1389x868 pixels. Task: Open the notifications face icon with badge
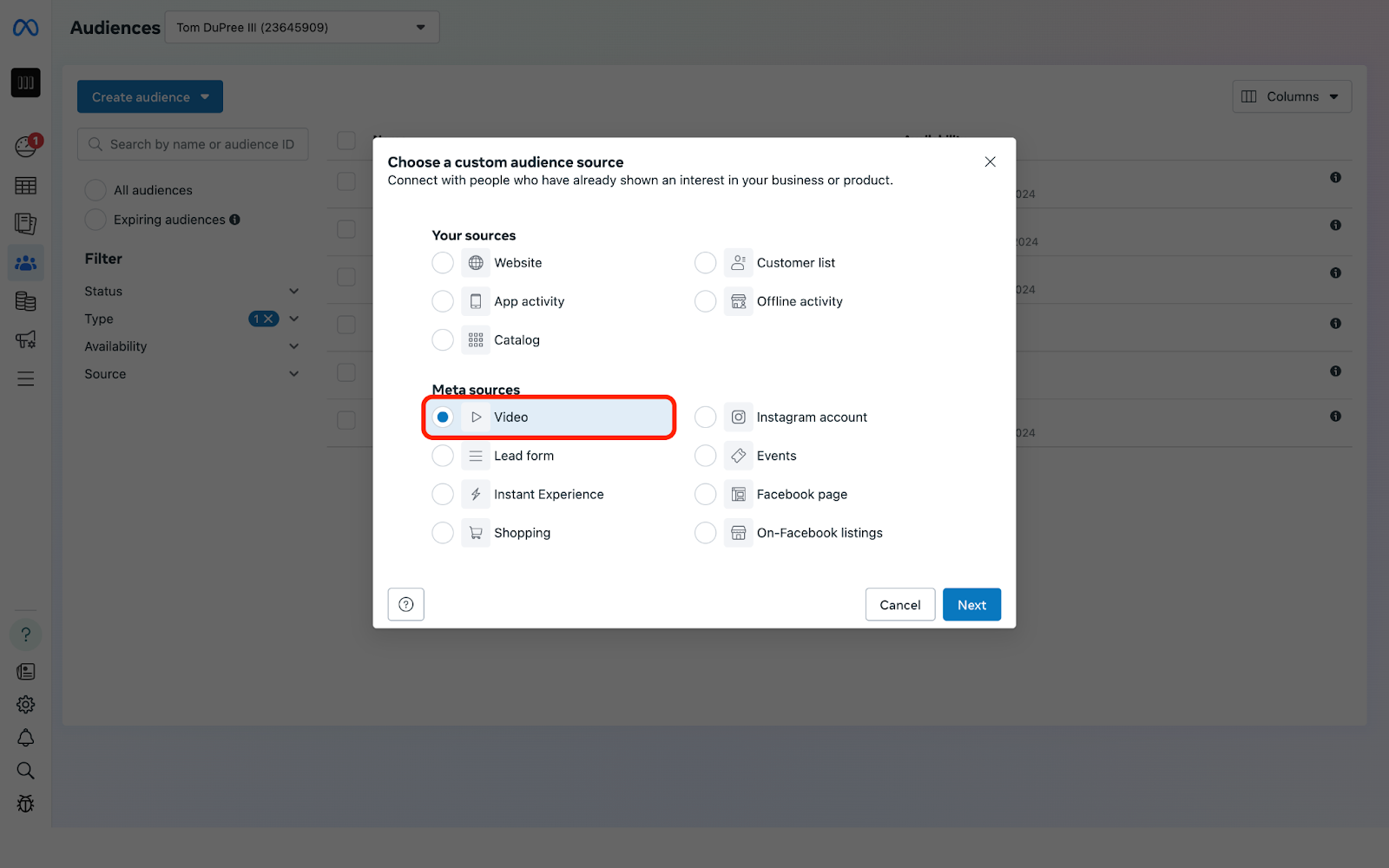coord(26,146)
